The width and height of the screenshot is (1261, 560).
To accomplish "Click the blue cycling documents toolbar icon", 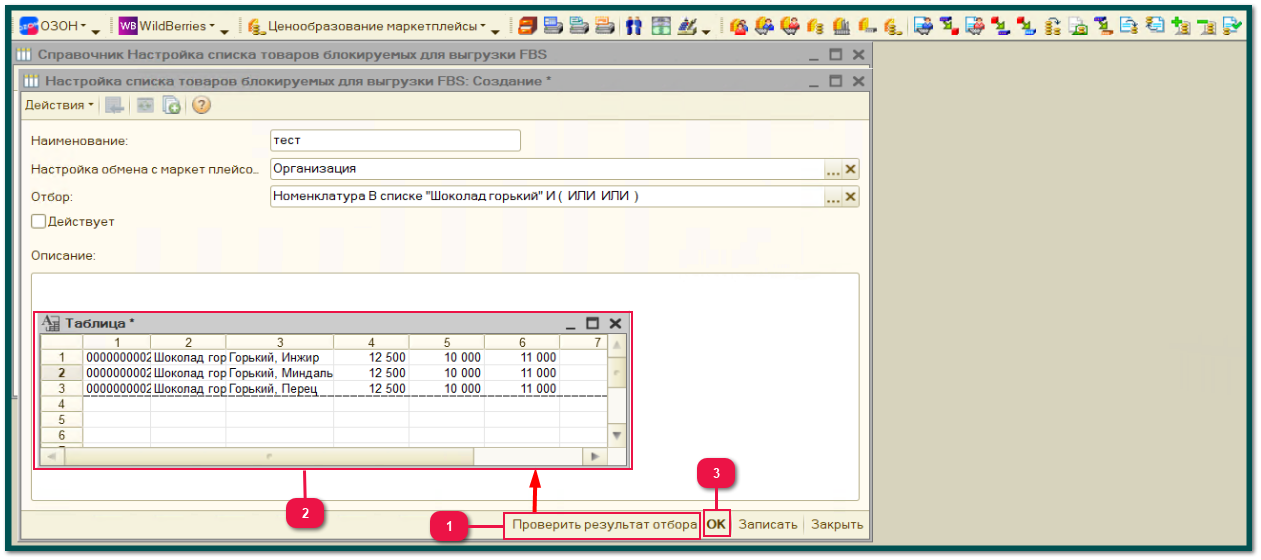I will coord(1154,26).
